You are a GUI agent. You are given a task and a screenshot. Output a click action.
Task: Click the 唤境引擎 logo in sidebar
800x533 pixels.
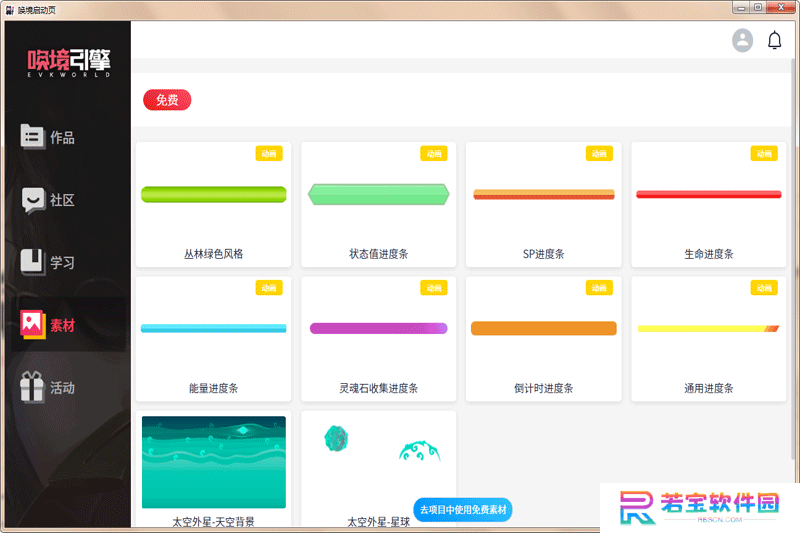(x=68, y=63)
